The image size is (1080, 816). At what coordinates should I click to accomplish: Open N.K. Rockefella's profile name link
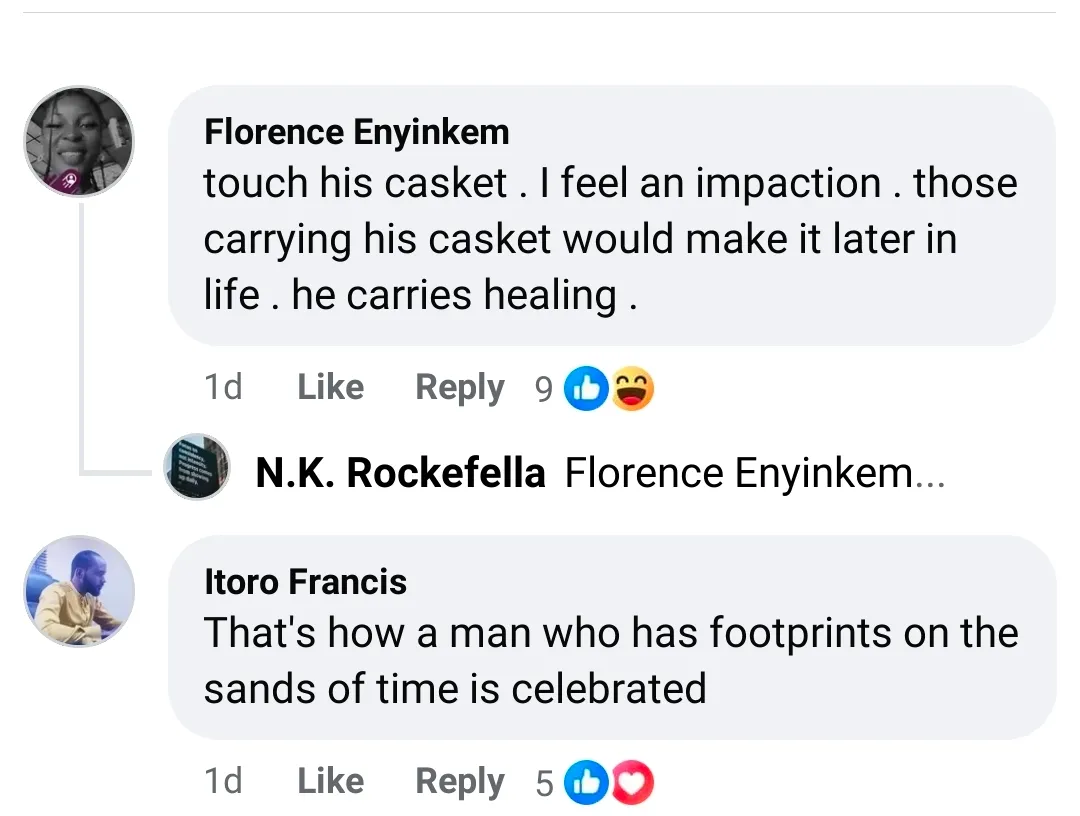(400, 473)
